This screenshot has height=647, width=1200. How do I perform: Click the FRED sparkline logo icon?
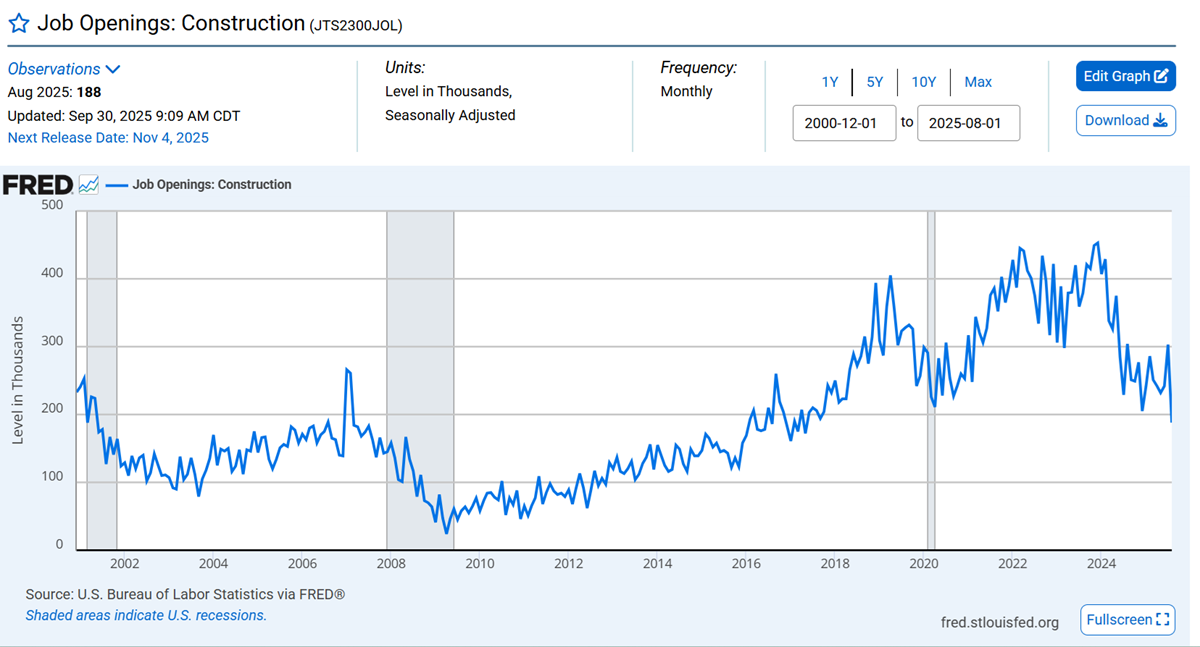coord(88,184)
